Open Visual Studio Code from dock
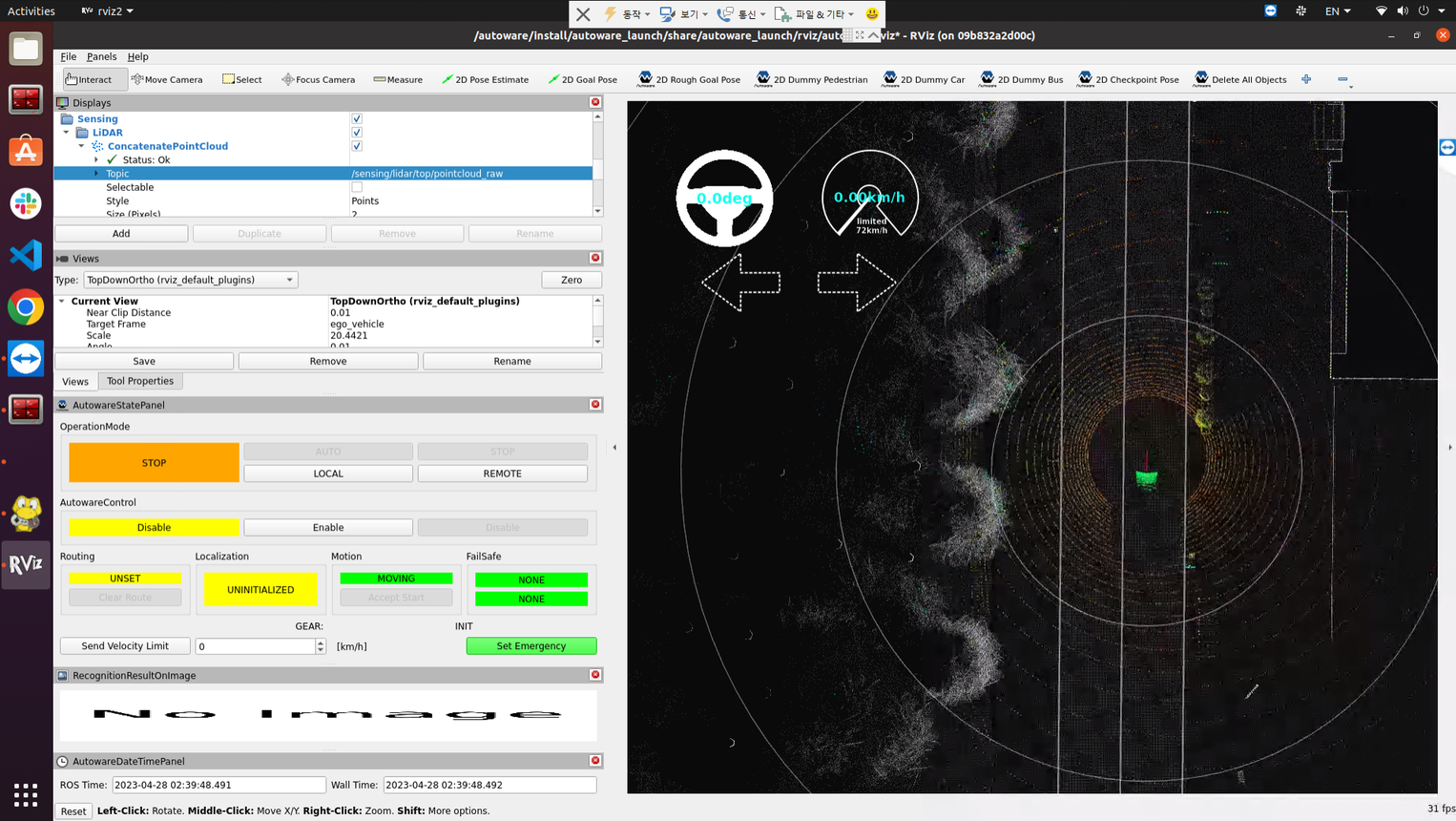This screenshot has height=821, width=1456. click(26, 255)
